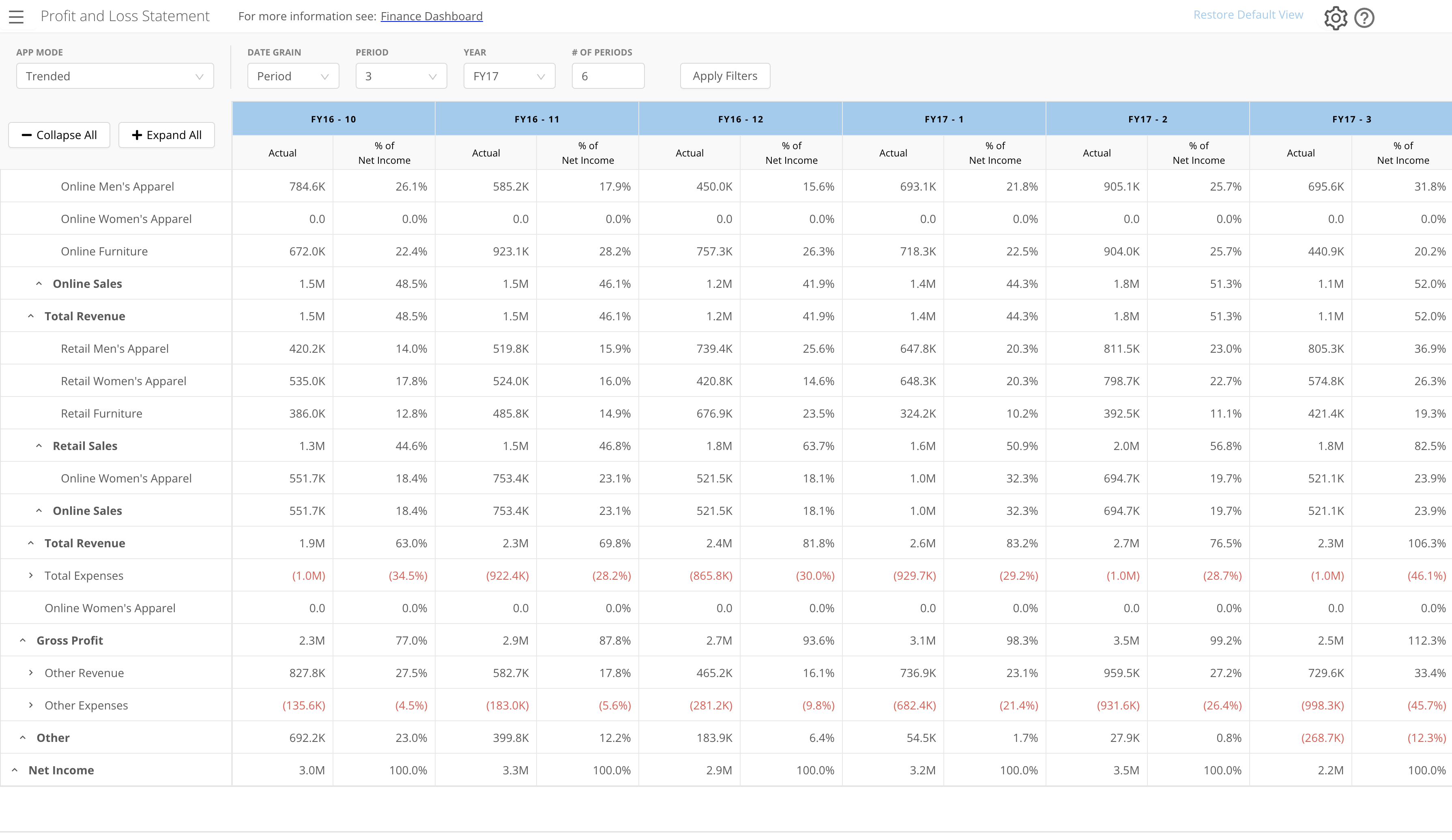Click the Apply Filters button

(724, 76)
